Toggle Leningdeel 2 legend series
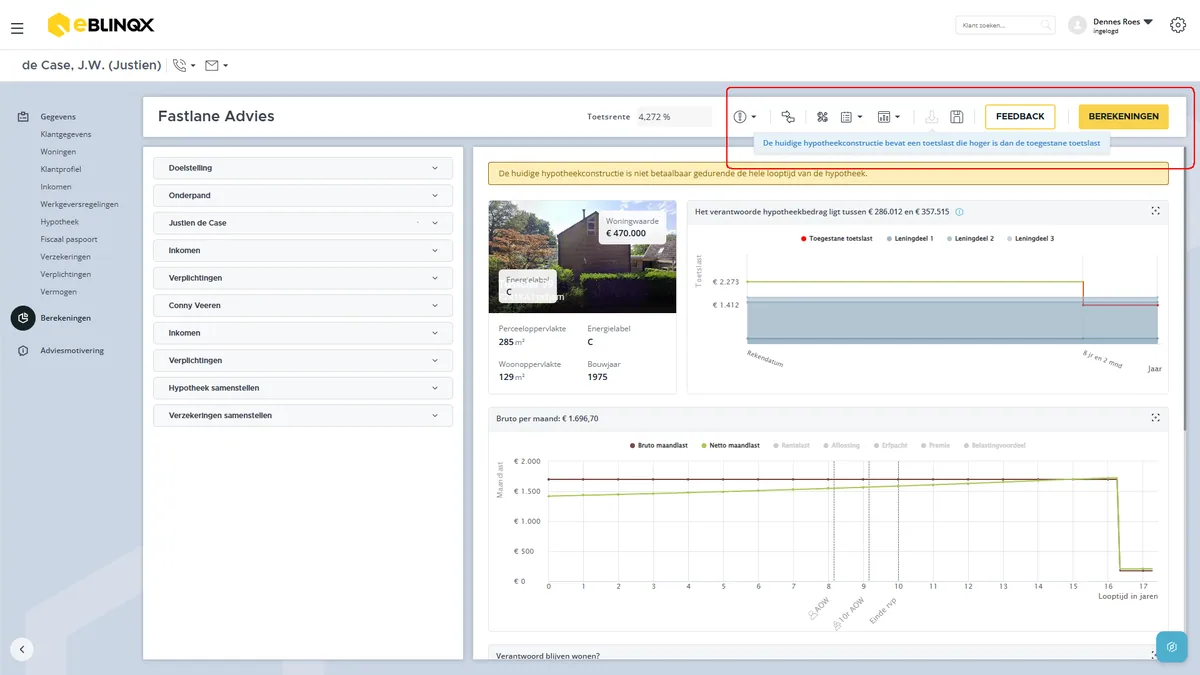Screen dimensions: 1200x675 coord(970,239)
